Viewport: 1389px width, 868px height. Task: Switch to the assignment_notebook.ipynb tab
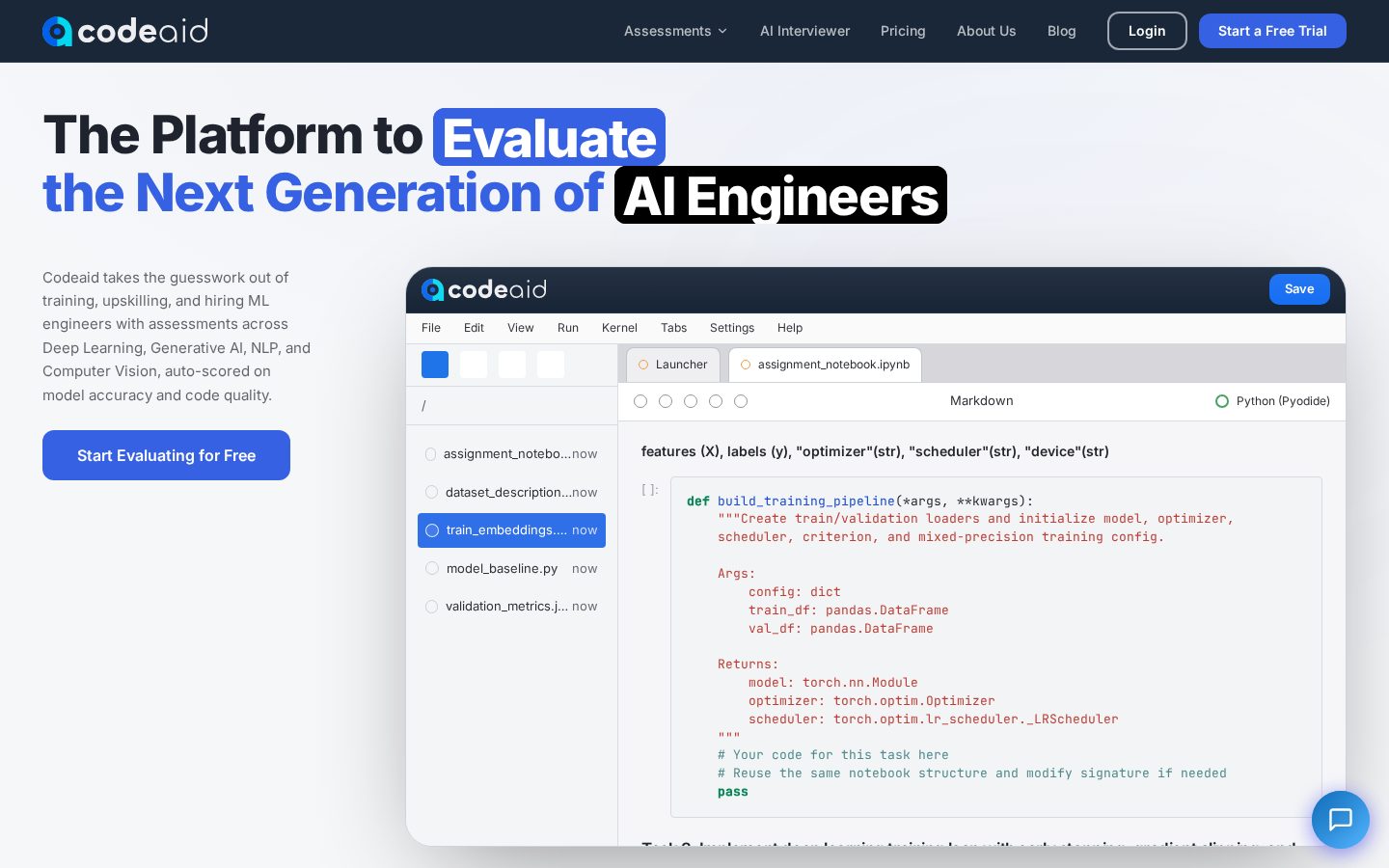click(x=825, y=365)
